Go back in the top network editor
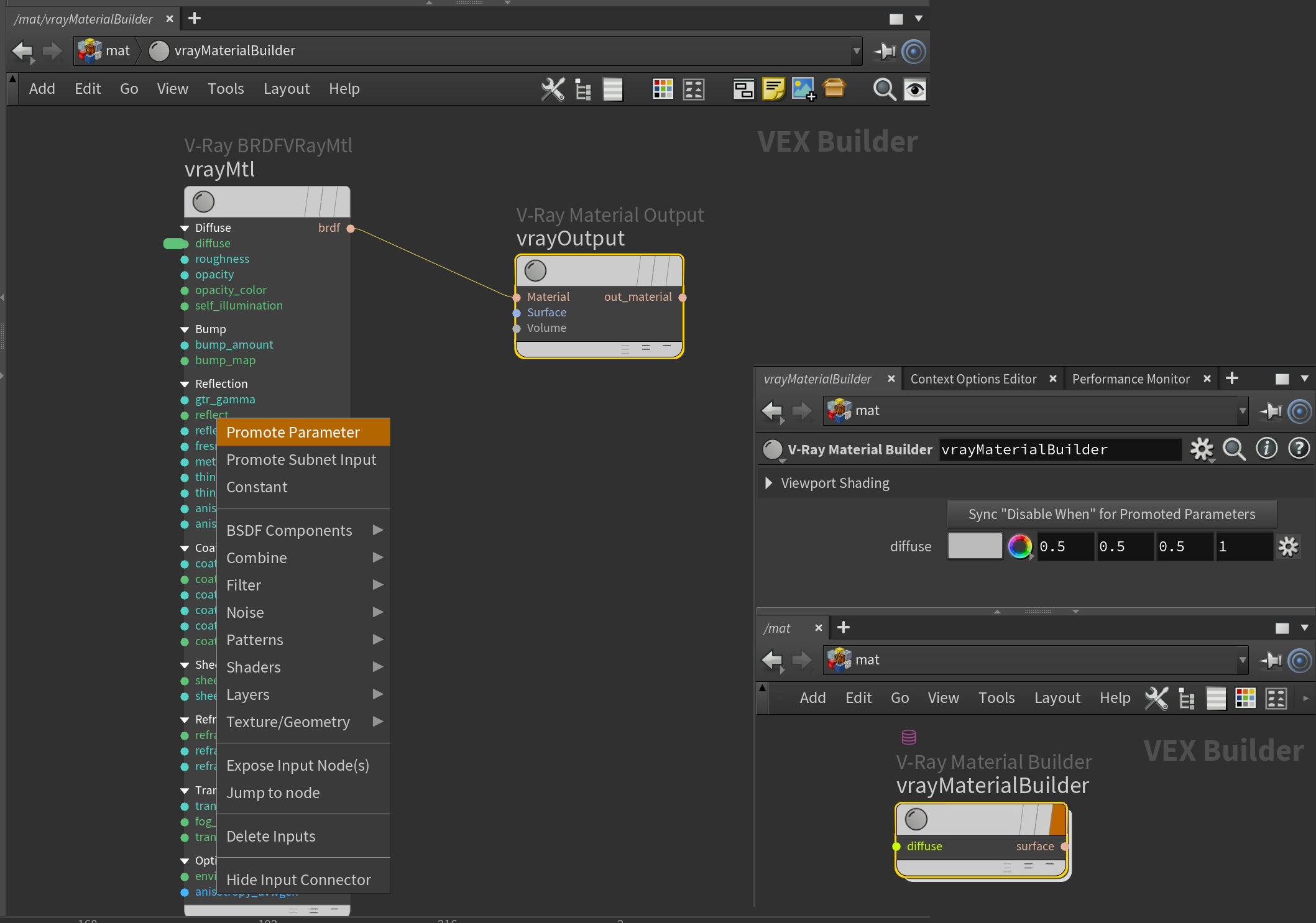The height and width of the screenshot is (923, 1316). point(24,51)
